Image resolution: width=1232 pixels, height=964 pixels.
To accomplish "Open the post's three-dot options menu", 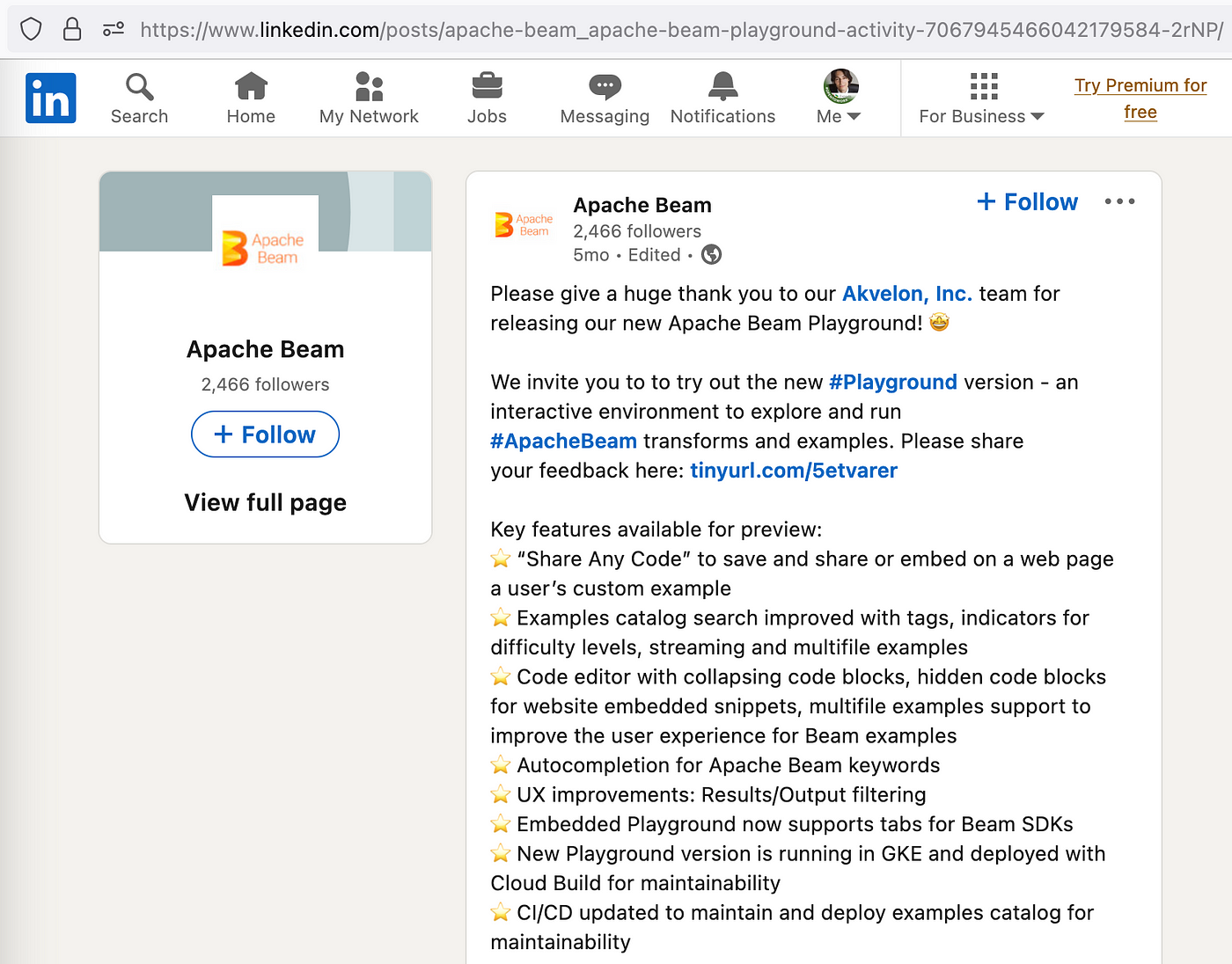I will 1119,201.
